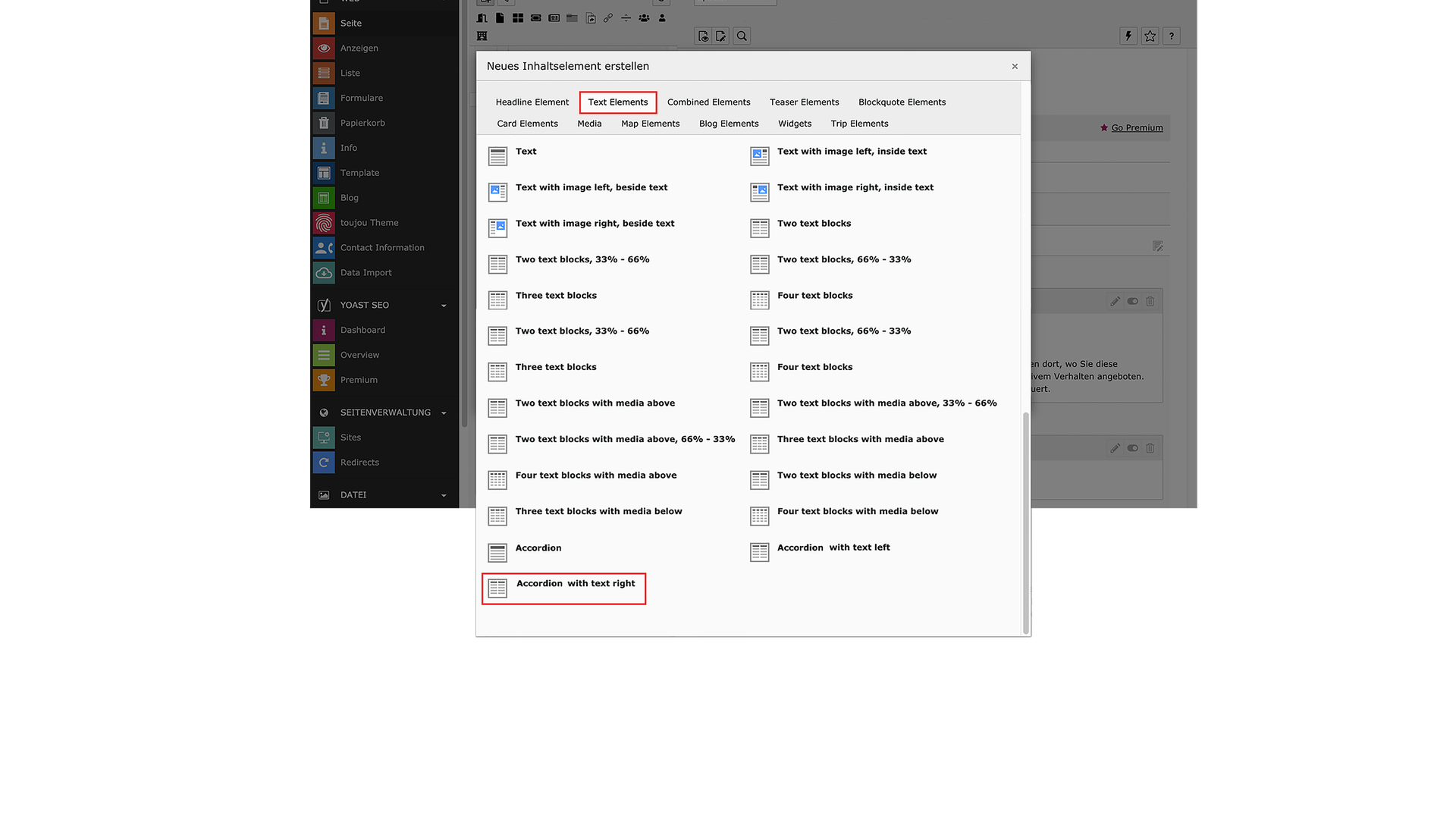Close the Neues Inhaltselement erstellen dialog
The height and width of the screenshot is (819, 1456).
tap(1015, 67)
